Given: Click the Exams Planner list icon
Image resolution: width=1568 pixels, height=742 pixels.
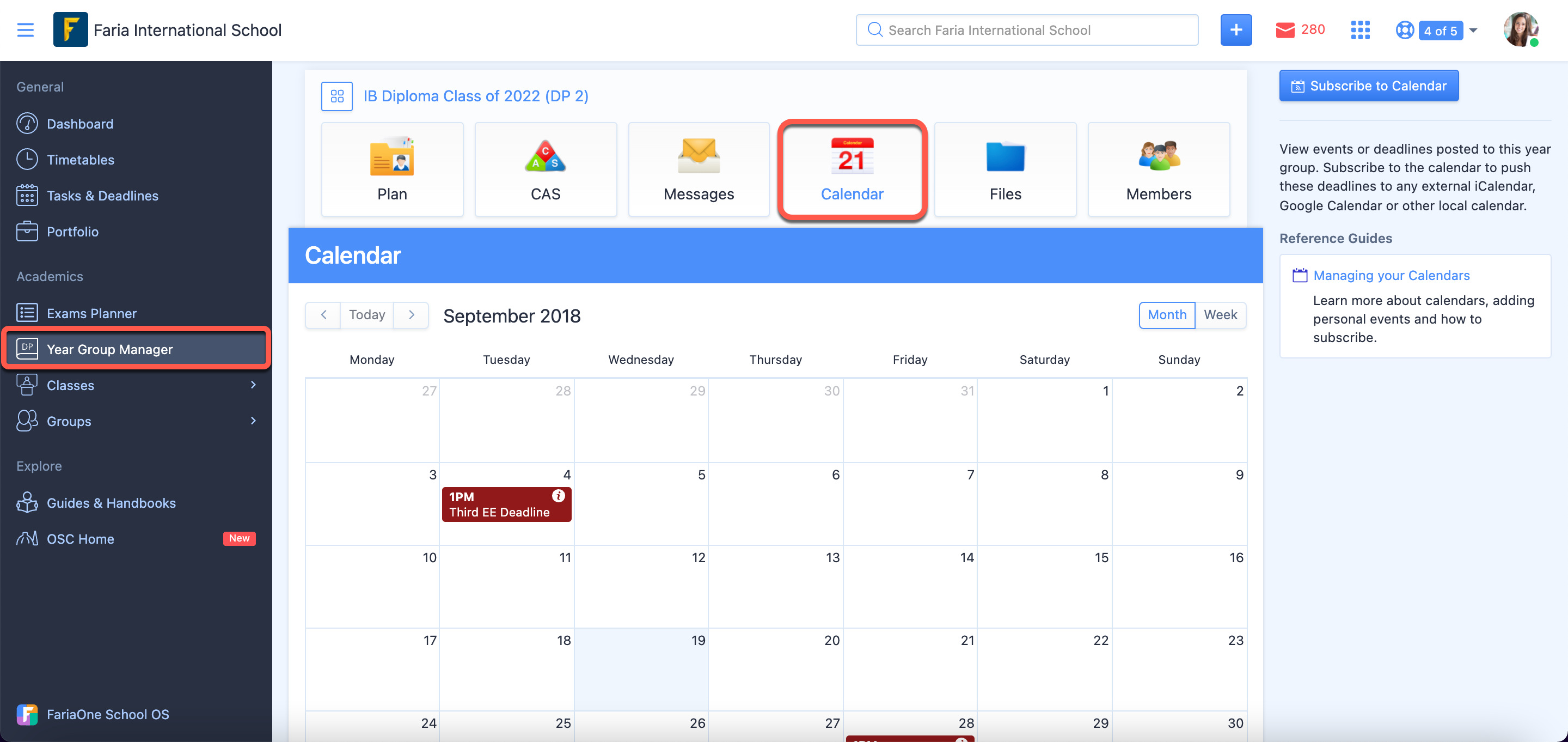Looking at the screenshot, I should [x=27, y=313].
